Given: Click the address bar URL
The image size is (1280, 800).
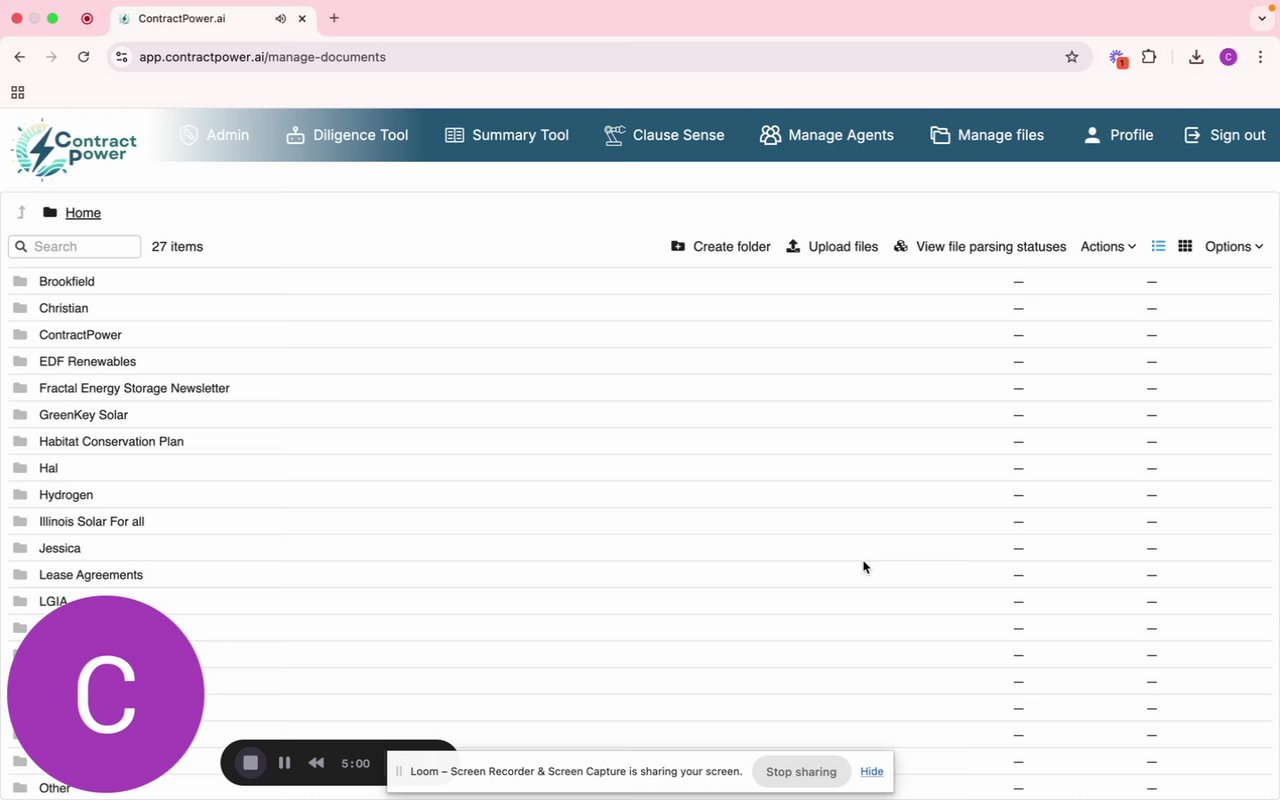Looking at the screenshot, I should pos(262,57).
